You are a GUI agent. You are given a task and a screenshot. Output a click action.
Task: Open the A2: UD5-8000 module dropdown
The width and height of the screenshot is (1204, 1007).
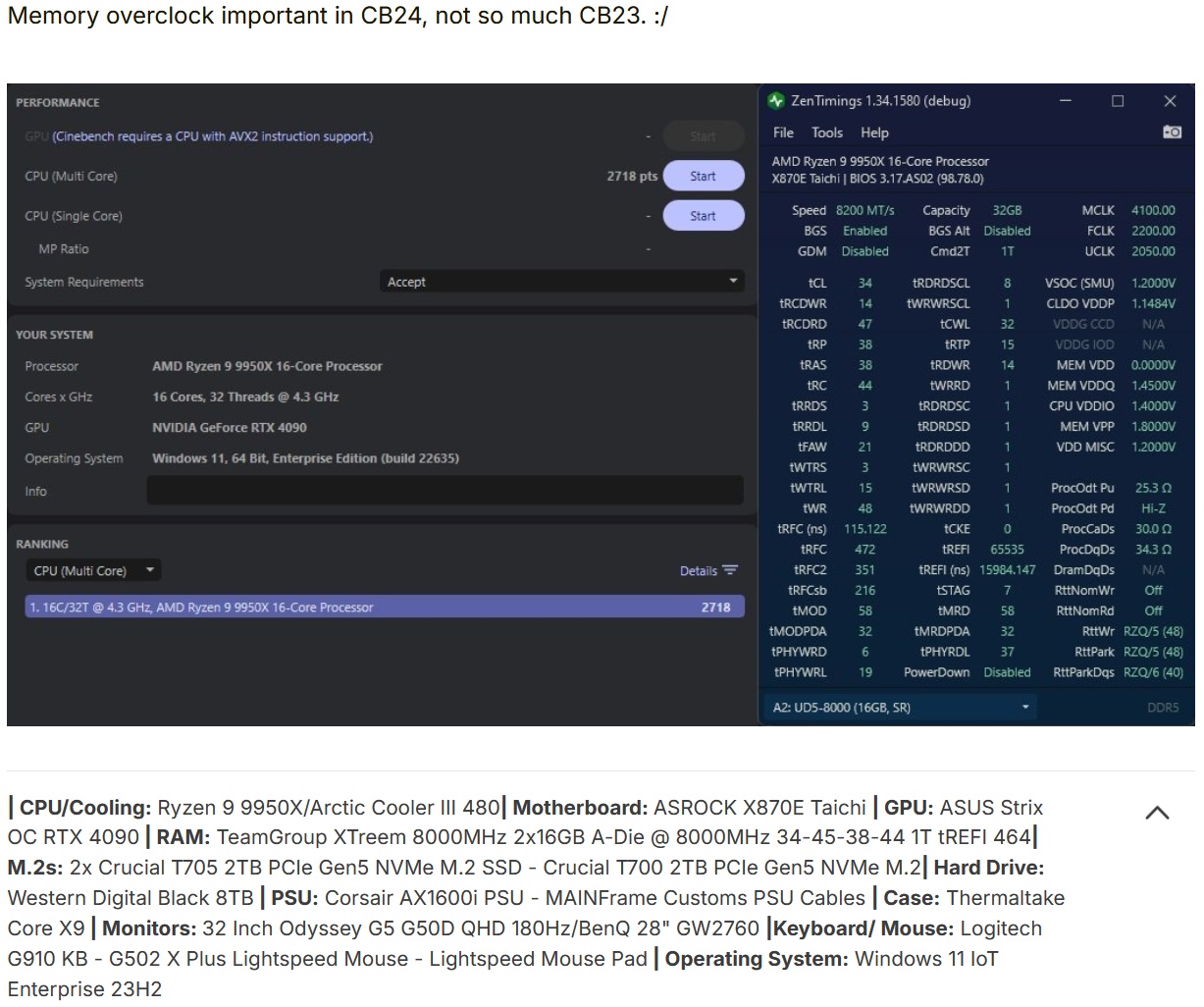[901, 707]
